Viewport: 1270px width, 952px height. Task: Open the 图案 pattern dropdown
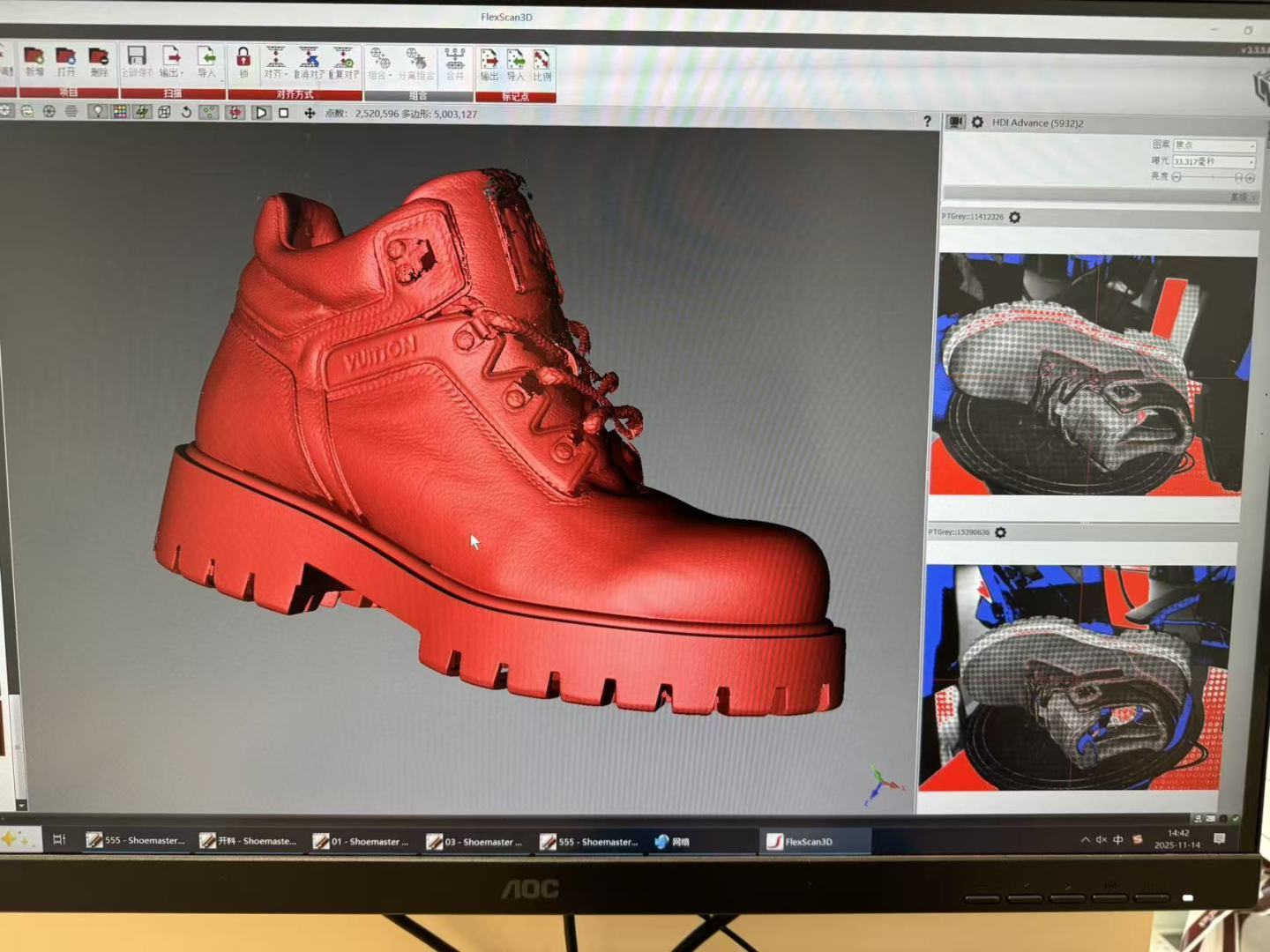pos(1214,145)
